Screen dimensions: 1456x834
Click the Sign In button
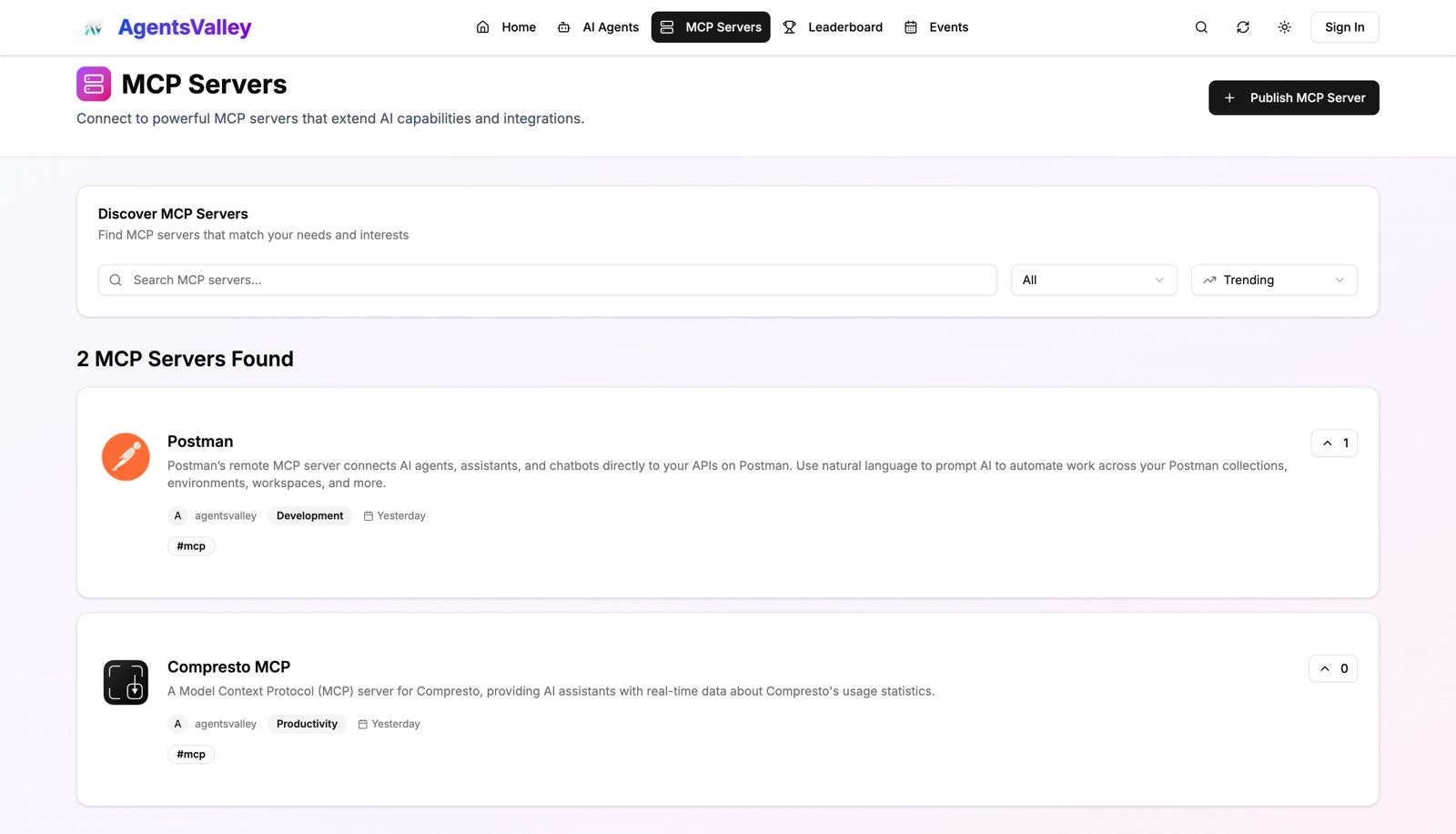pos(1345,27)
